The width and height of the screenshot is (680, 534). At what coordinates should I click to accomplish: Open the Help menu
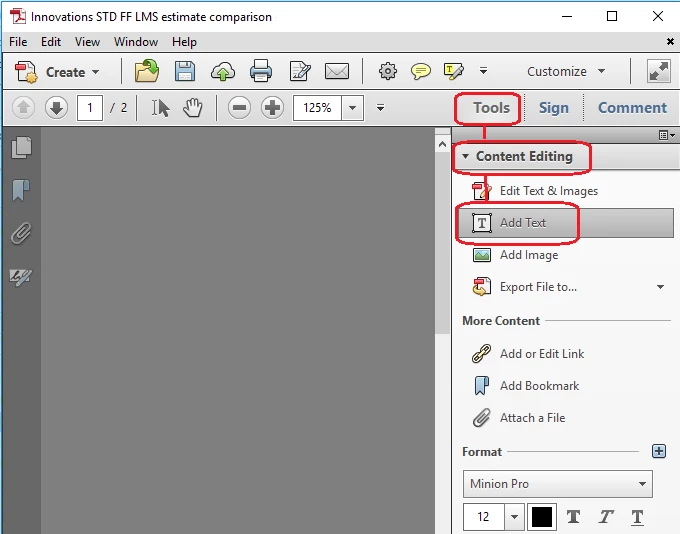coord(184,42)
